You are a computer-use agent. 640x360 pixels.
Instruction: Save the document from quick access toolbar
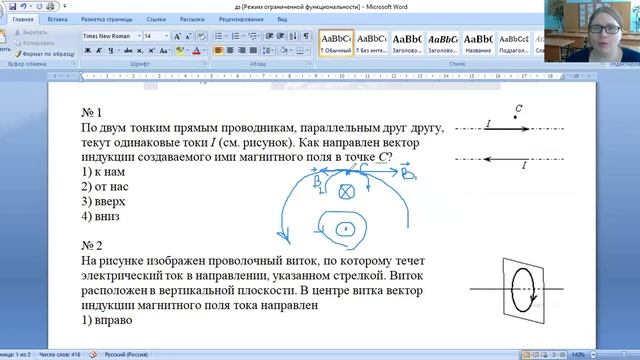coord(13,7)
